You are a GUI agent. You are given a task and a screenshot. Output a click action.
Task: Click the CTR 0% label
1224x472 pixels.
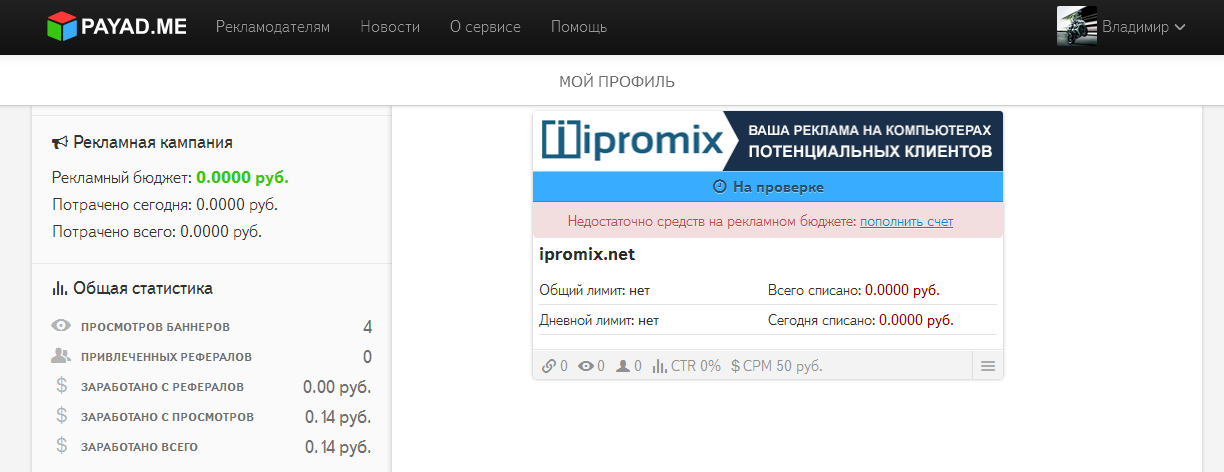click(696, 366)
